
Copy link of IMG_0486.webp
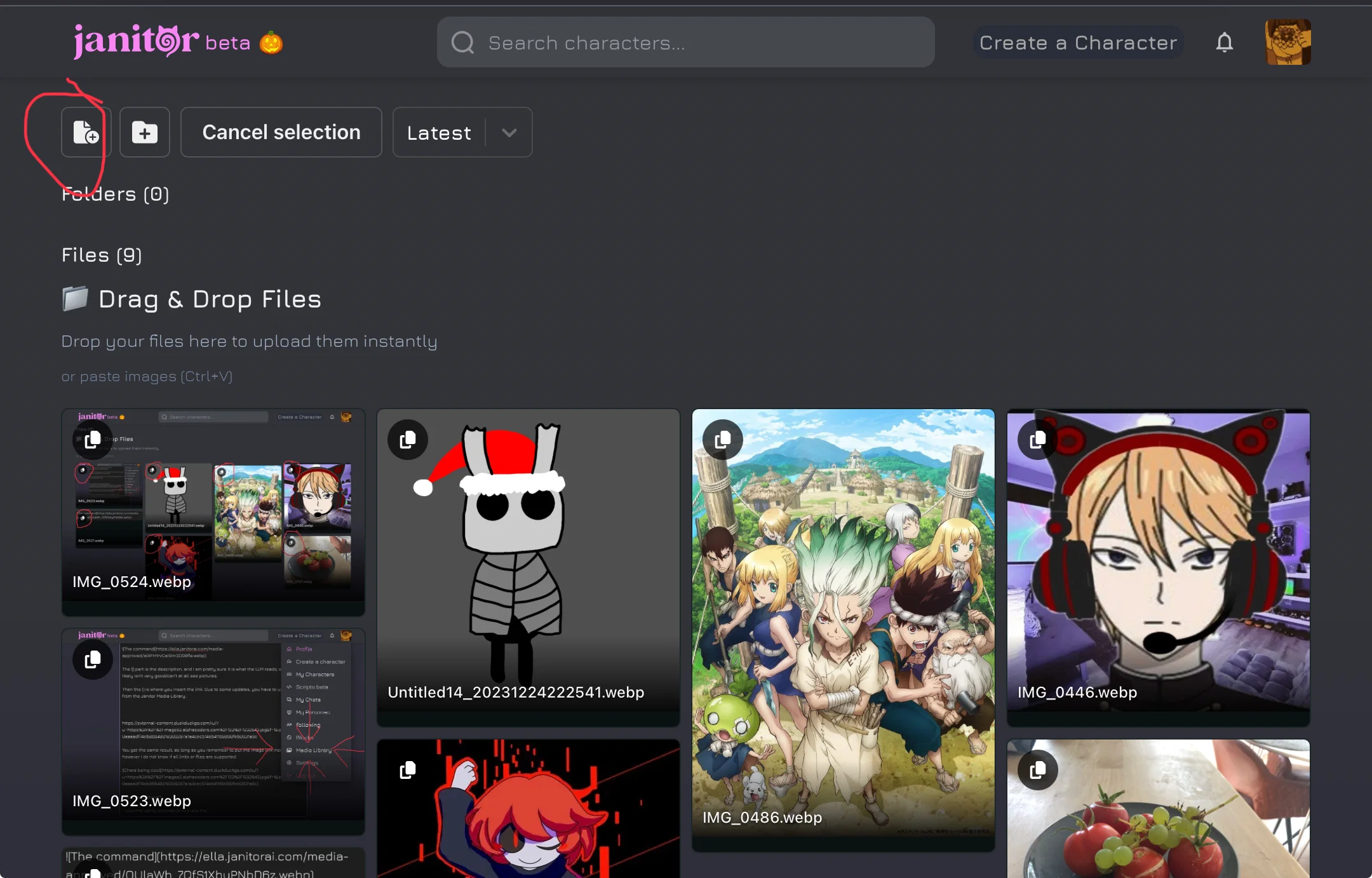pyautogui.click(x=723, y=440)
